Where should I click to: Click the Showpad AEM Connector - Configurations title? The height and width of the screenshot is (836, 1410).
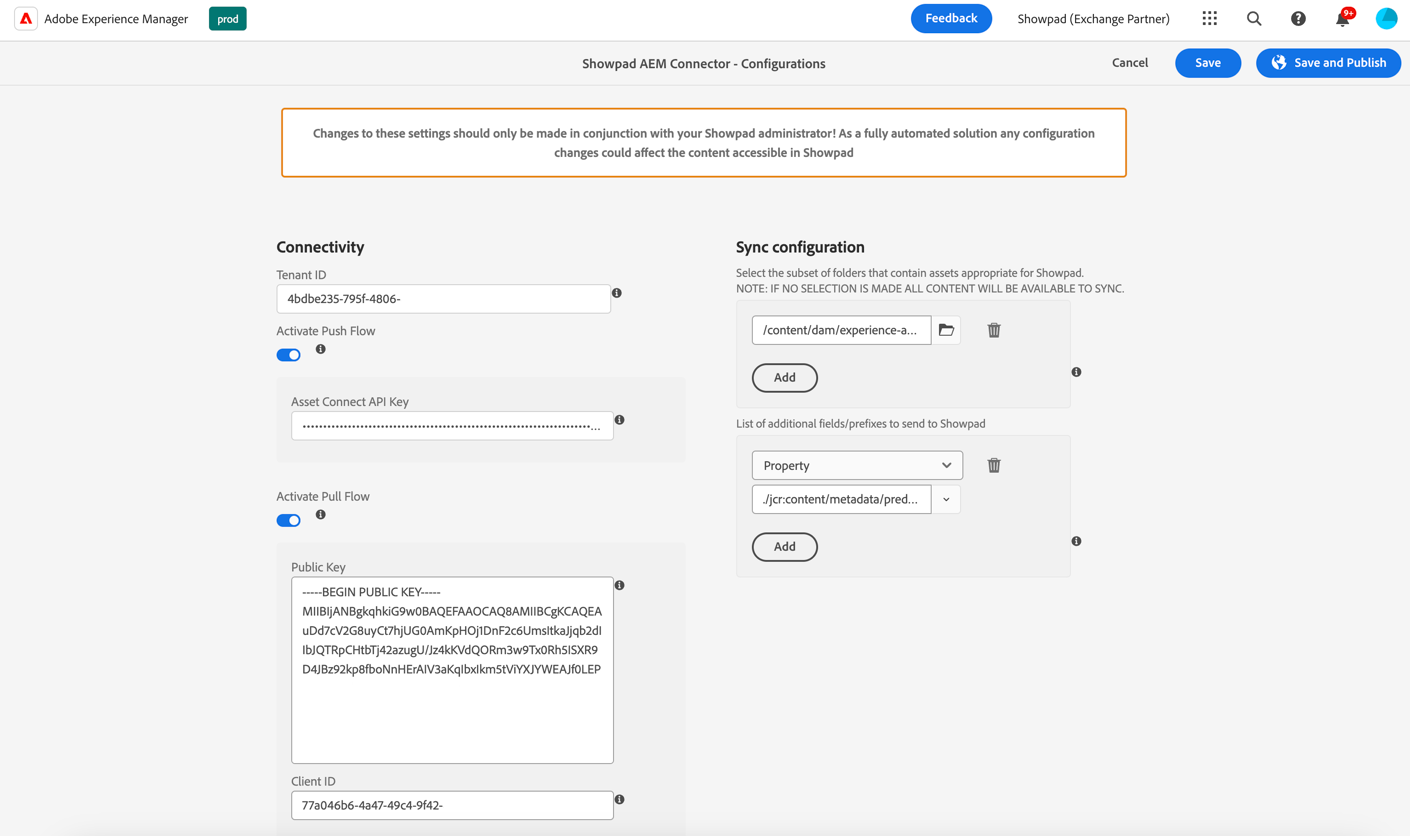(x=704, y=63)
